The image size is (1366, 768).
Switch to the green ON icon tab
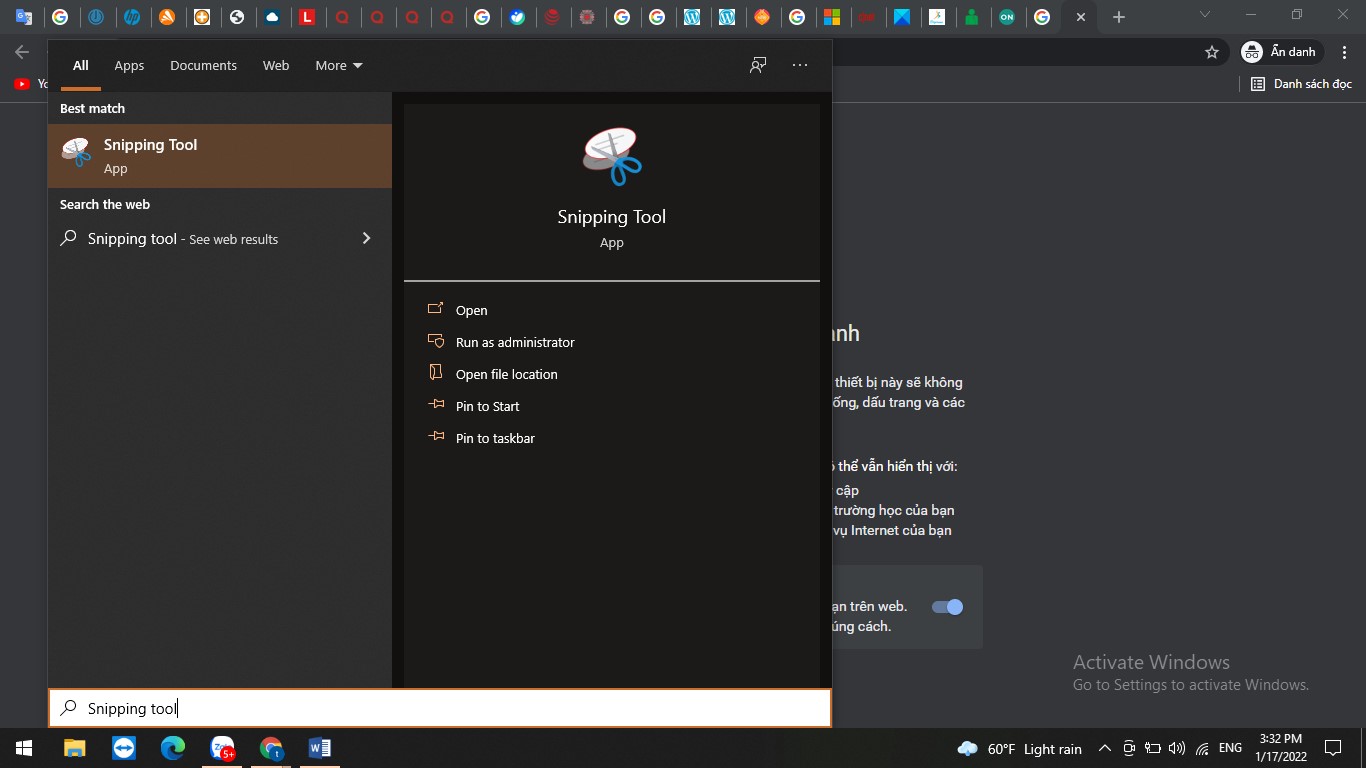tap(1007, 17)
